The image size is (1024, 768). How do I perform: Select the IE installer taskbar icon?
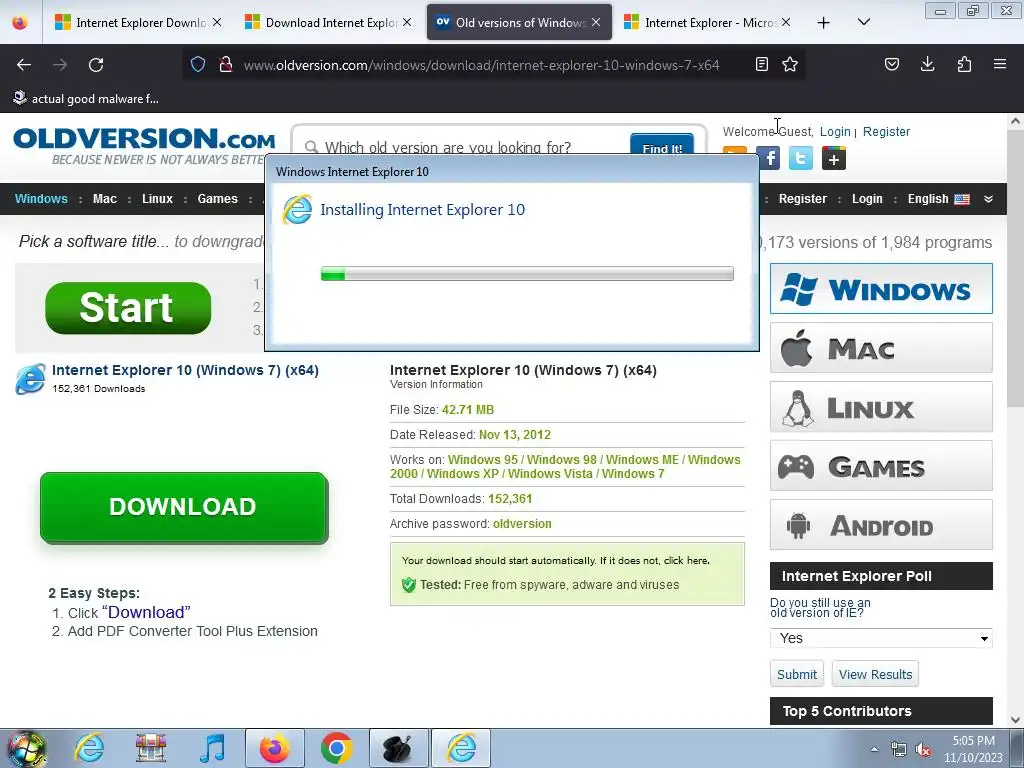pos(461,748)
